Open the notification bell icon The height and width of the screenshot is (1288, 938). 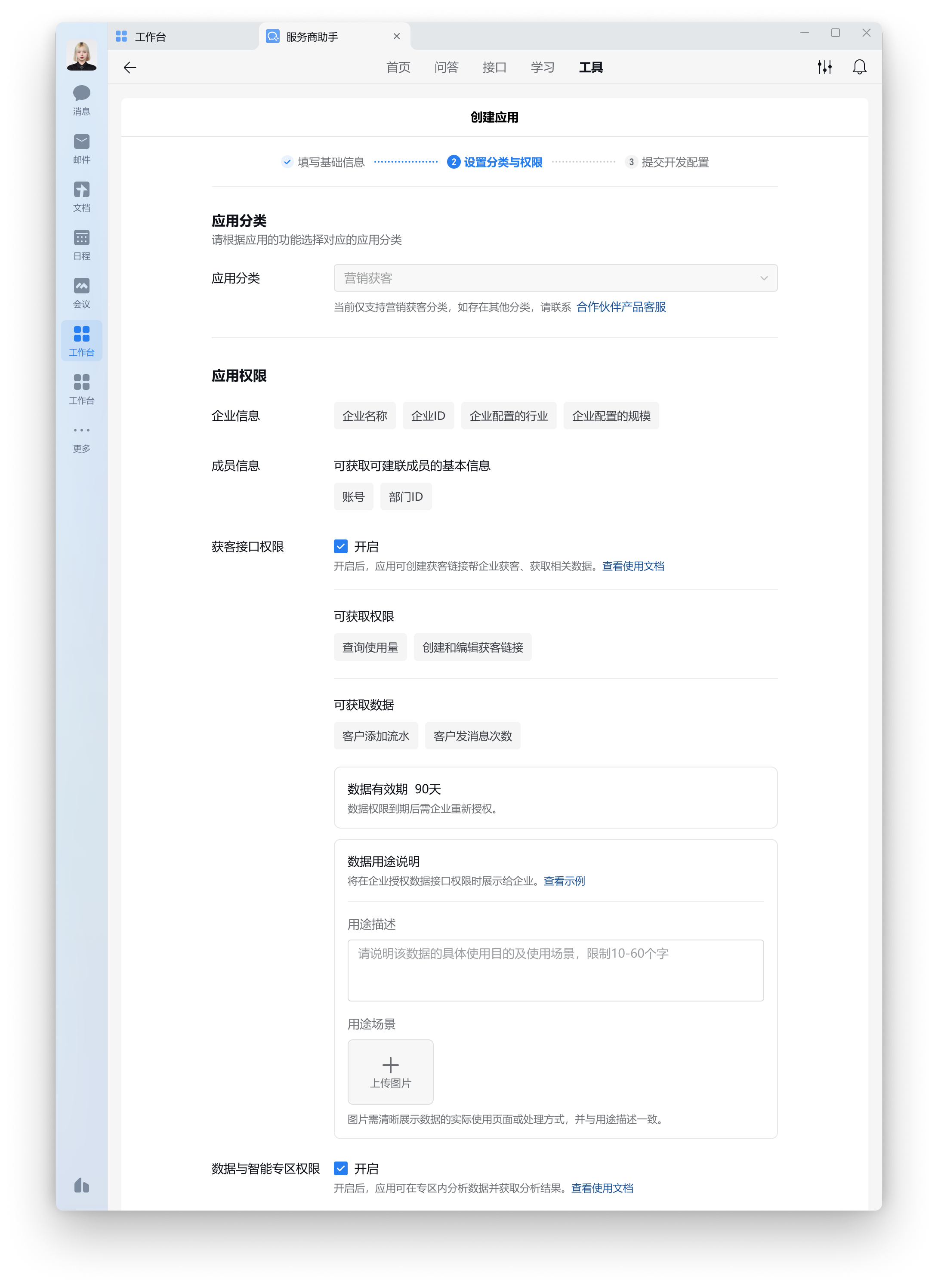click(x=859, y=68)
